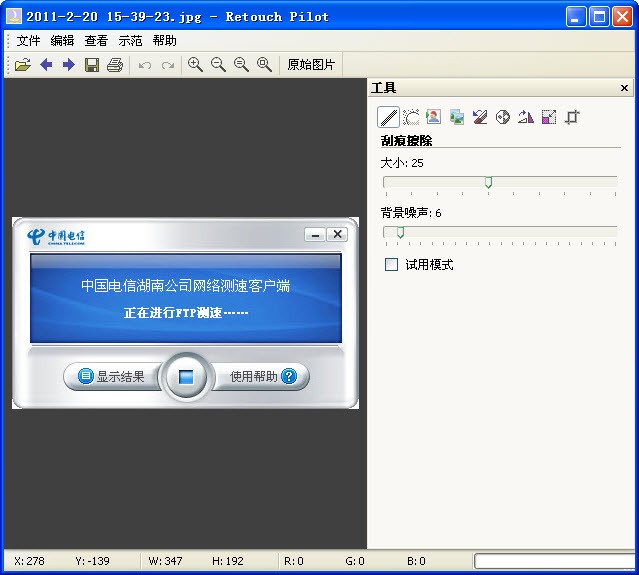639x575 pixels.
Task: Enable the 试用模式 checkbox
Action: pyautogui.click(x=392, y=264)
